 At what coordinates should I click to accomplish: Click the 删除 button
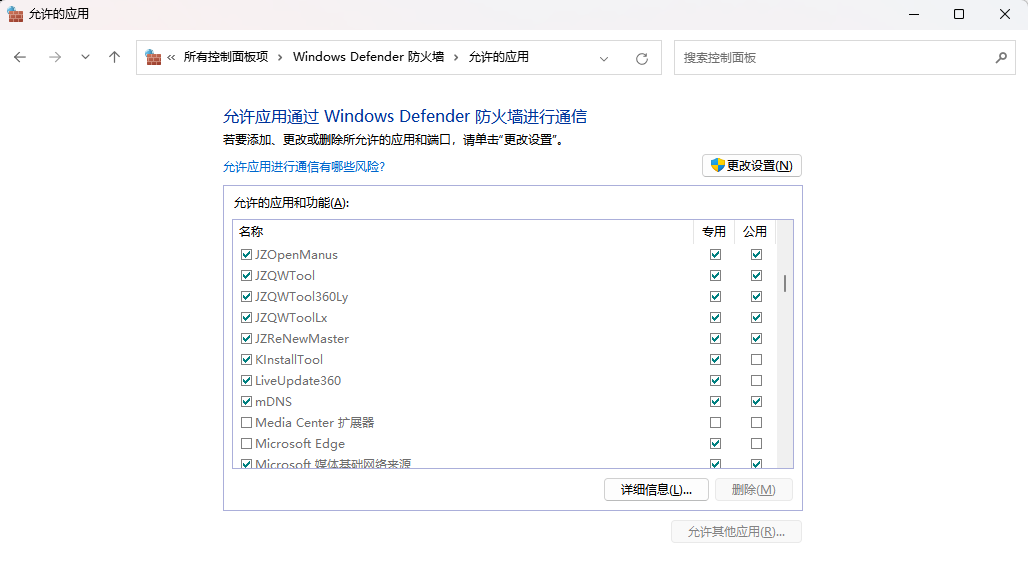753,490
